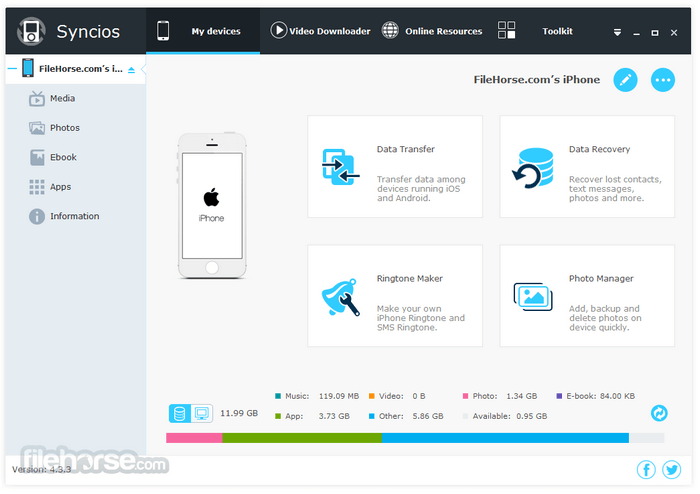Image resolution: width=700 pixels, height=494 pixels.
Task: Click the total capacity 11.99 GB text
Action: tap(239, 413)
